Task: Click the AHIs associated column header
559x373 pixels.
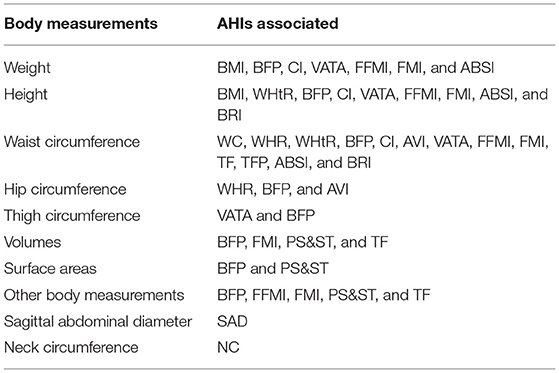Action: coord(278,24)
